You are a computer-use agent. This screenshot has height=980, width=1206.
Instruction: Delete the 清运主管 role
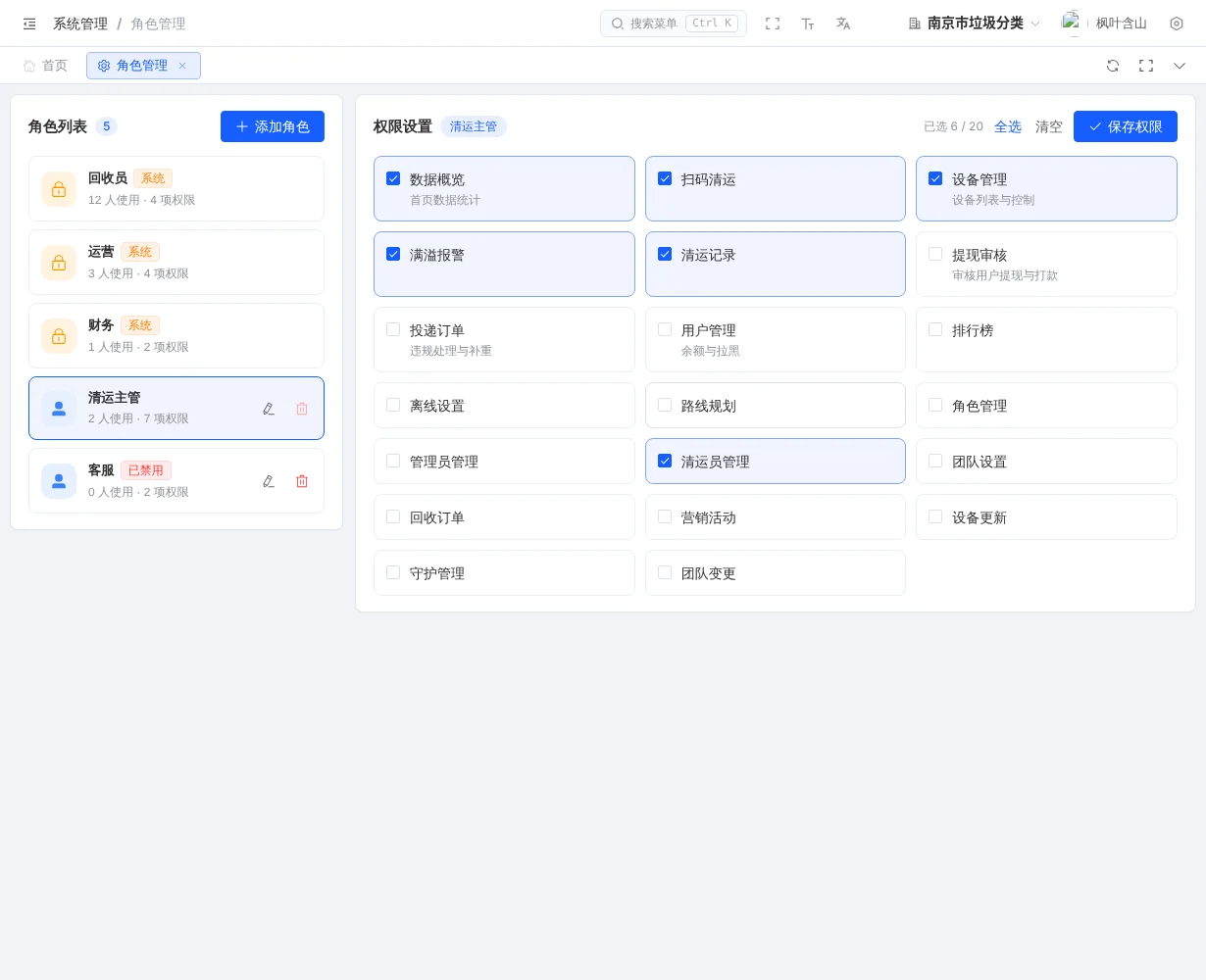click(x=302, y=409)
